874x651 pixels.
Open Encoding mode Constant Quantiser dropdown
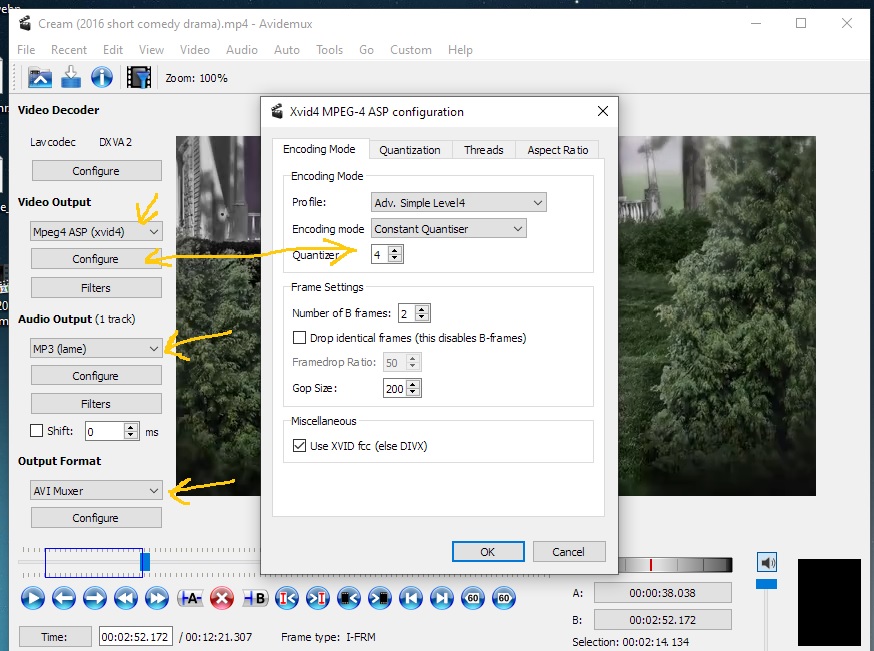pyautogui.click(x=449, y=229)
